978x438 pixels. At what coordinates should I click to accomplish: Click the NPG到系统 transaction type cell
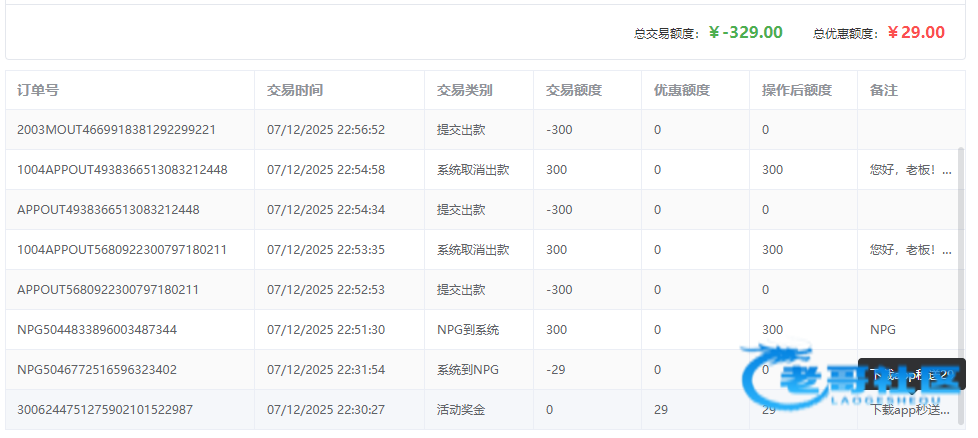coord(467,330)
